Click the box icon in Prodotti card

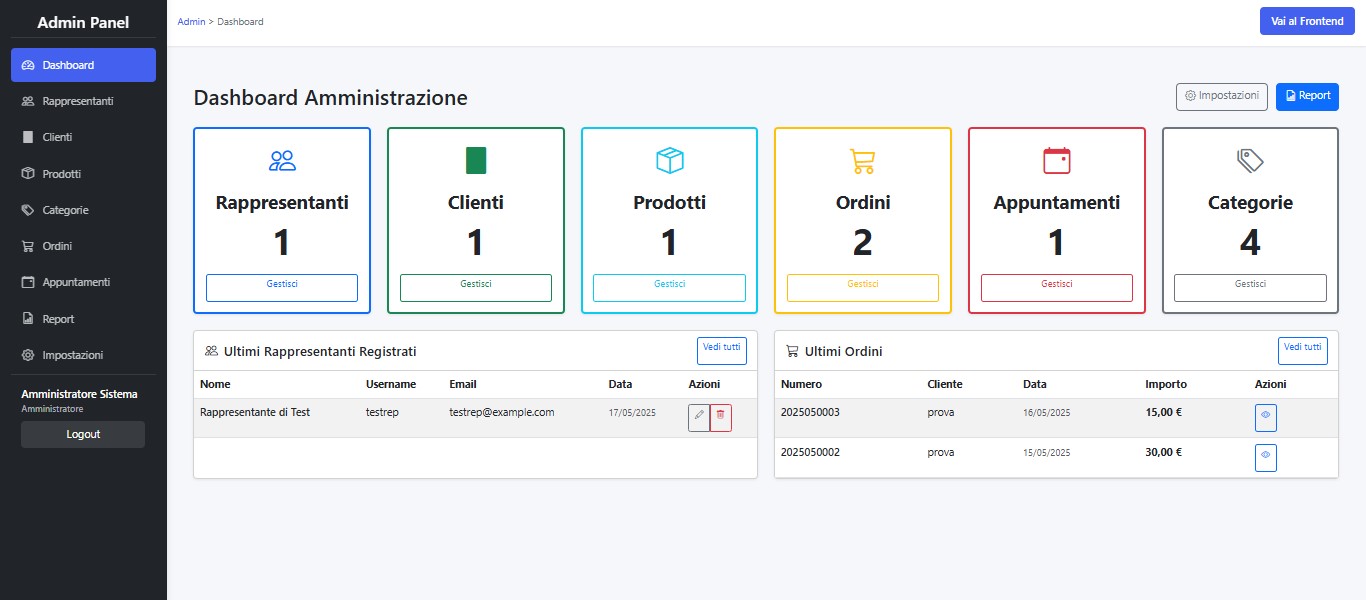(669, 160)
